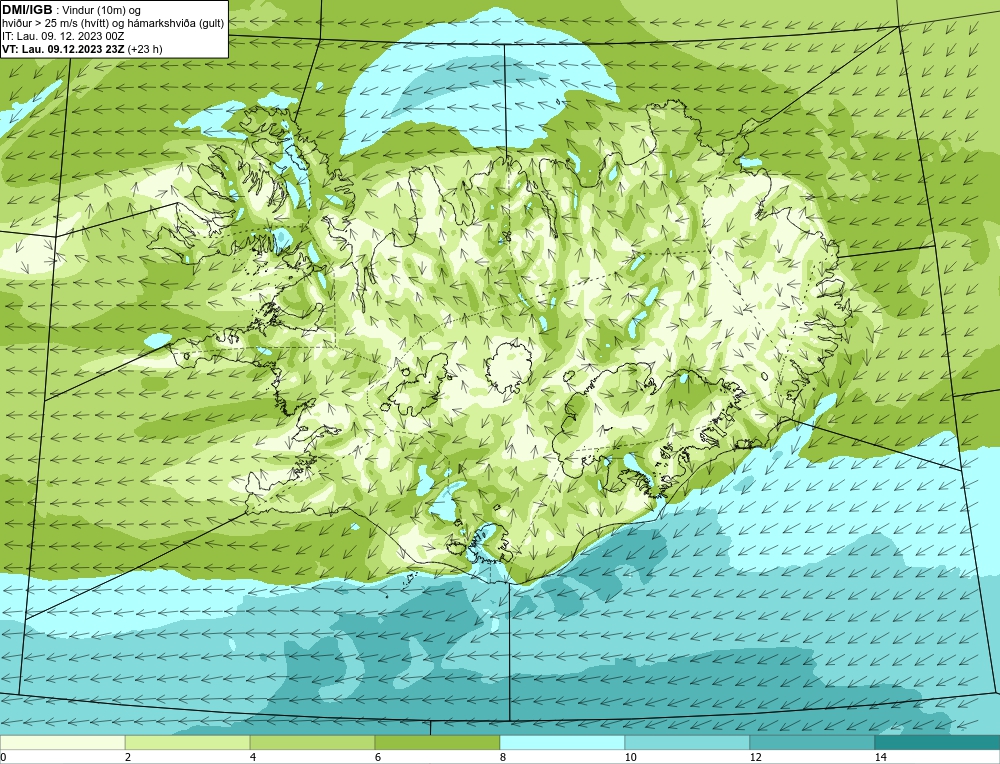Screen dimensions: 1000x764
Task: Click the 'IT: Lau. 09. 12. 2023 00Z' line
Action: tap(63, 36)
